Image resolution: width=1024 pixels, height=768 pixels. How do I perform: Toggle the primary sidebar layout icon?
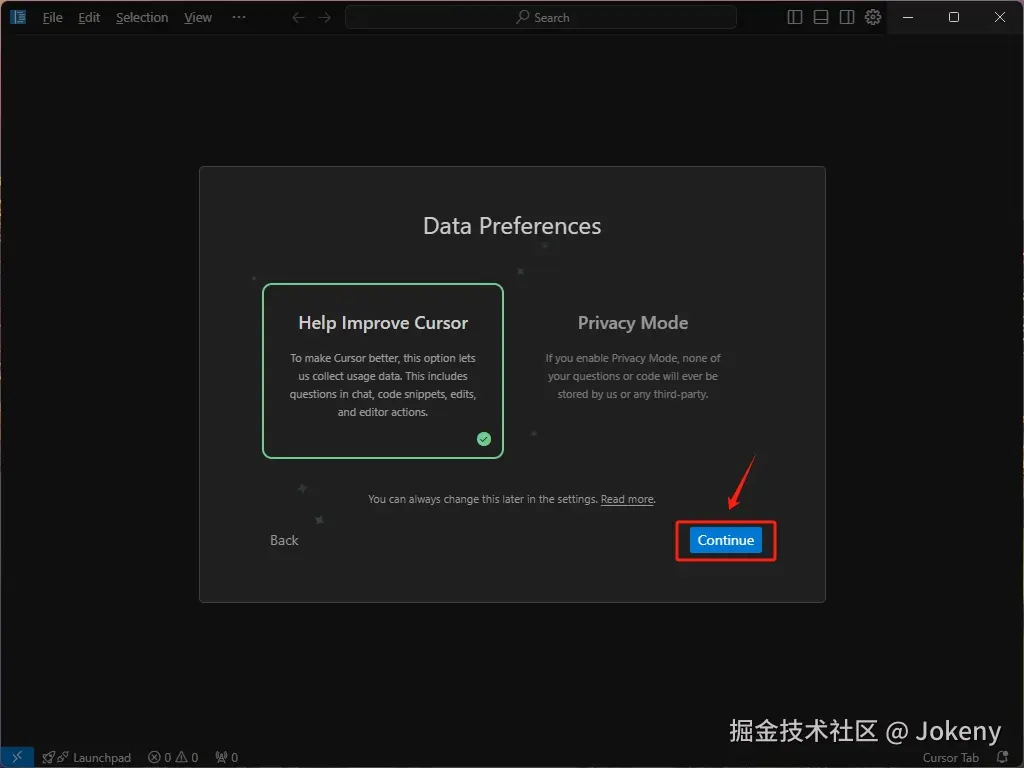(x=795, y=18)
